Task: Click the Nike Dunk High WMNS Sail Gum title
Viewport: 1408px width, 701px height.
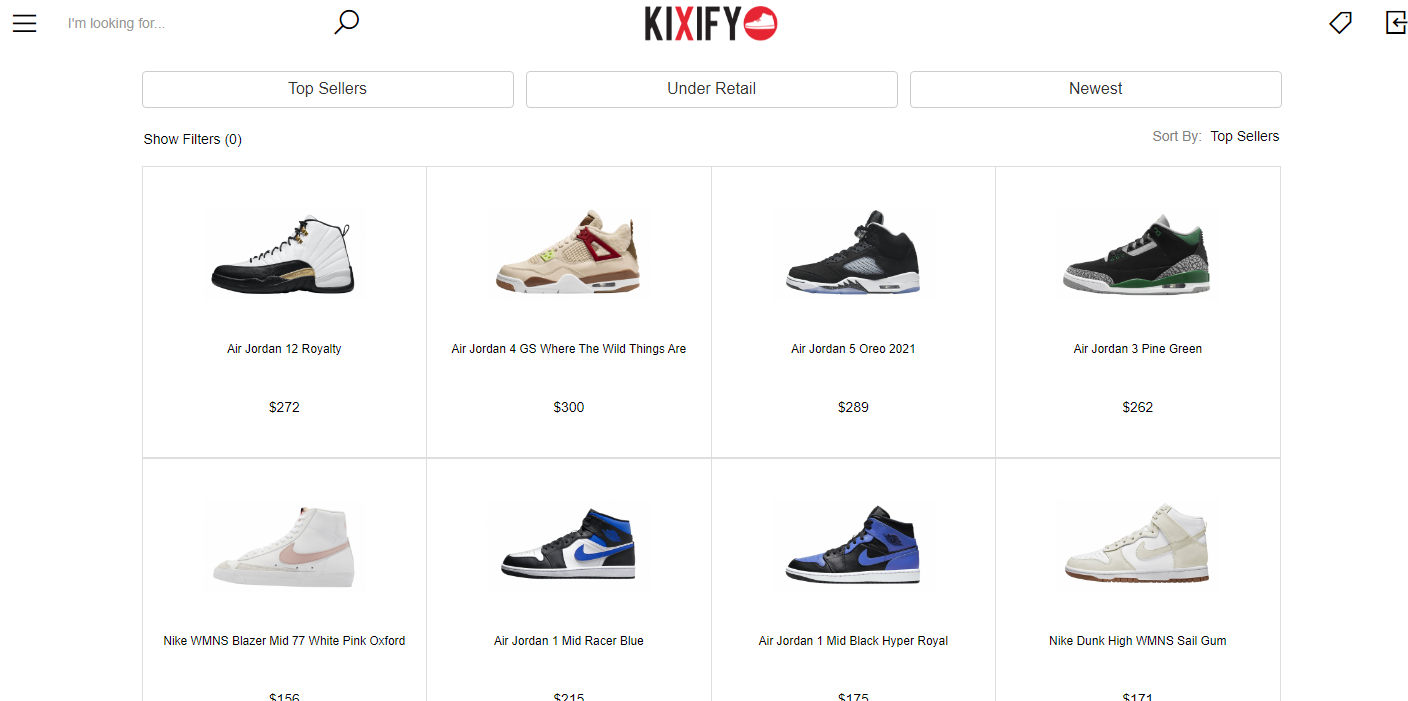Action: (1138, 641)
